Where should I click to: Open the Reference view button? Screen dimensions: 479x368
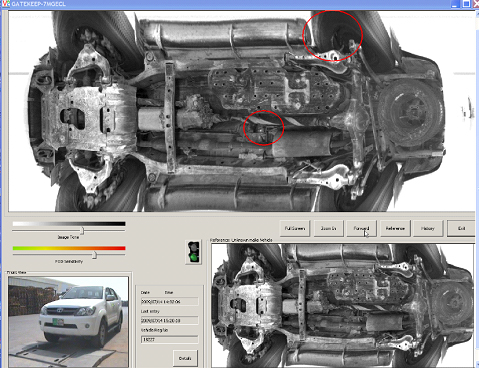click(395, 228)
